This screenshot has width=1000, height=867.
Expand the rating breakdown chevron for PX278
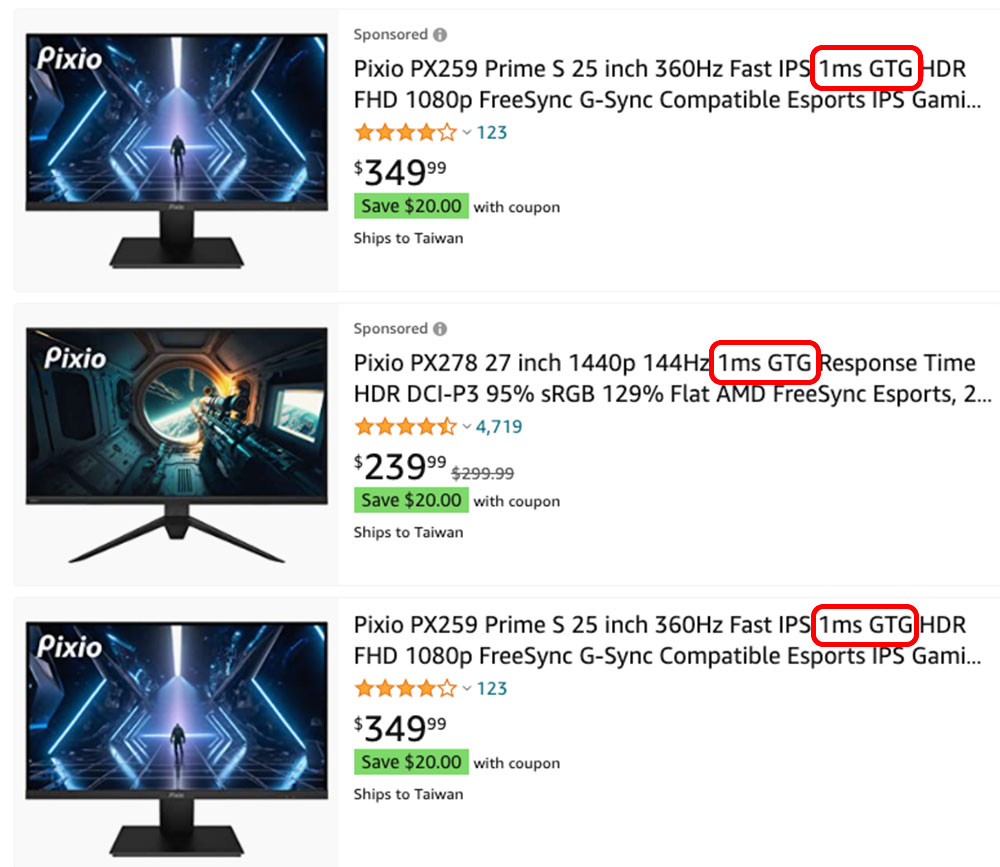[x=466, y=427]
